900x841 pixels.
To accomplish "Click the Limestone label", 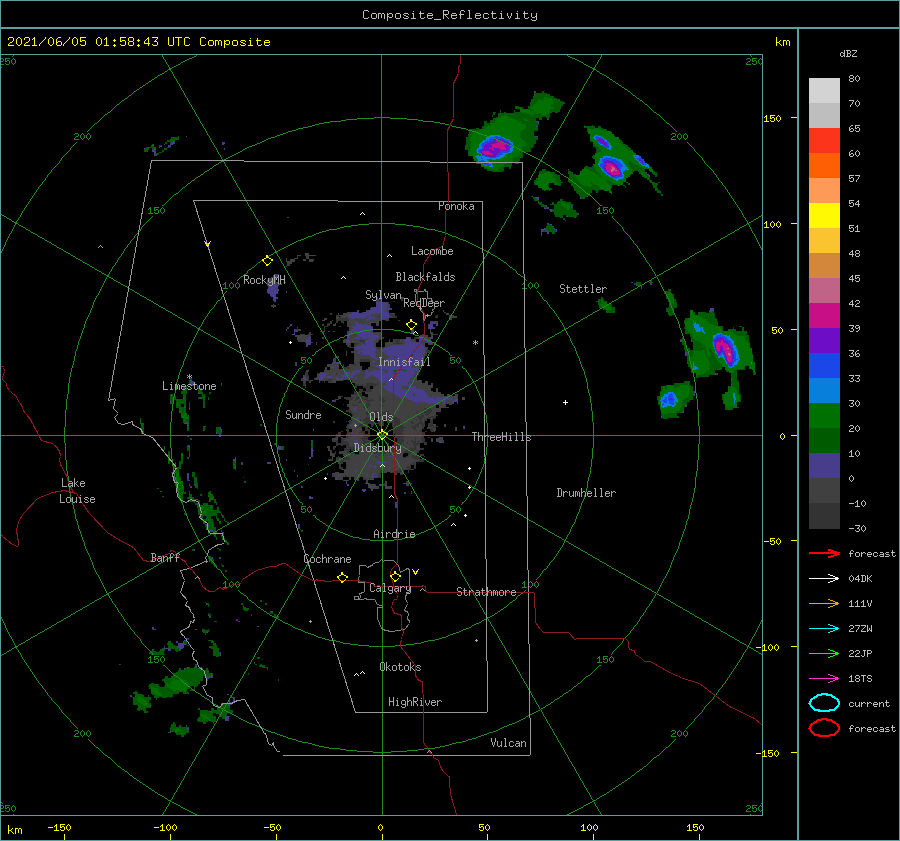I will pyautogui.click(x=189, y=386).
